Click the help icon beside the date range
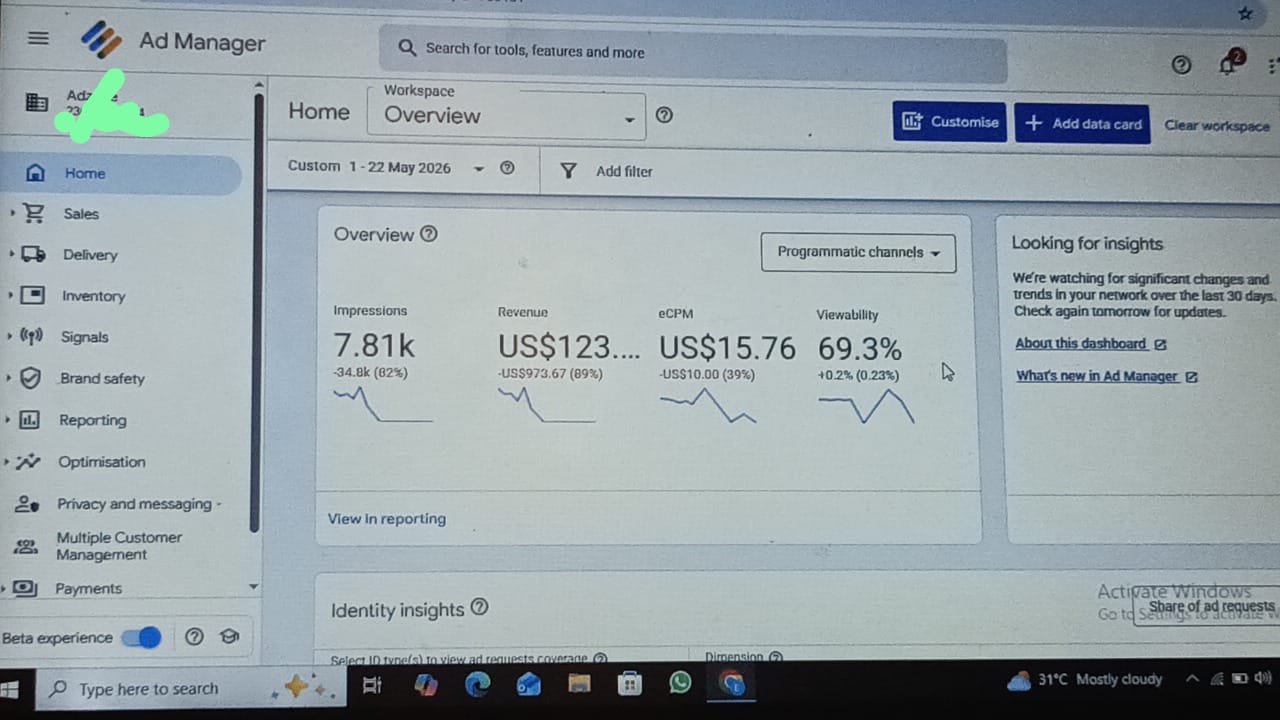 click(x=507, y=168)
